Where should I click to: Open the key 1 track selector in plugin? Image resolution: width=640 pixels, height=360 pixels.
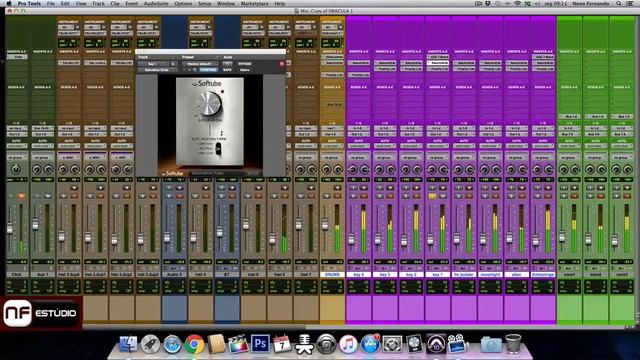pos(154,64)
